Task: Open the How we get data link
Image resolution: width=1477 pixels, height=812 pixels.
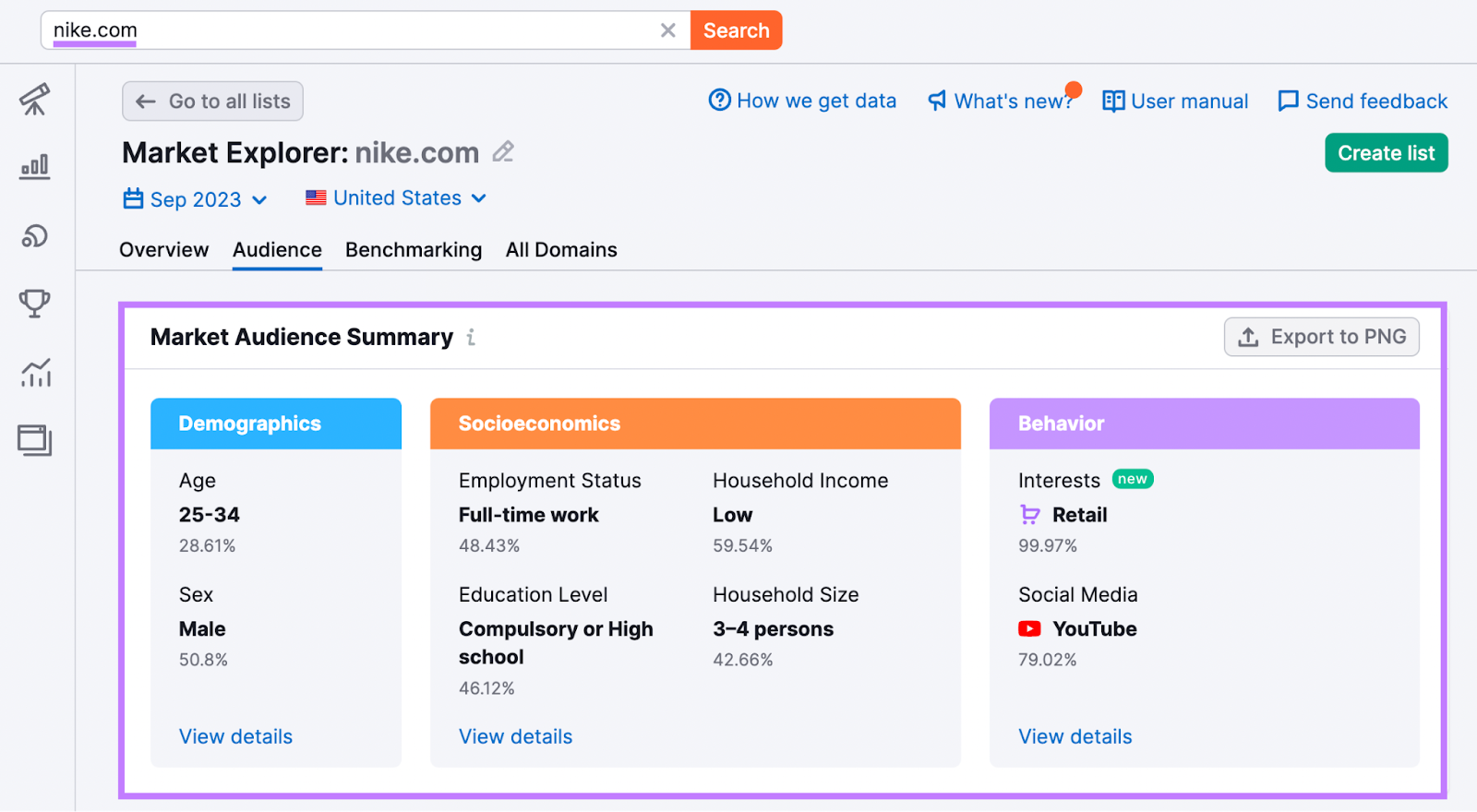Action: coord(802,101)
